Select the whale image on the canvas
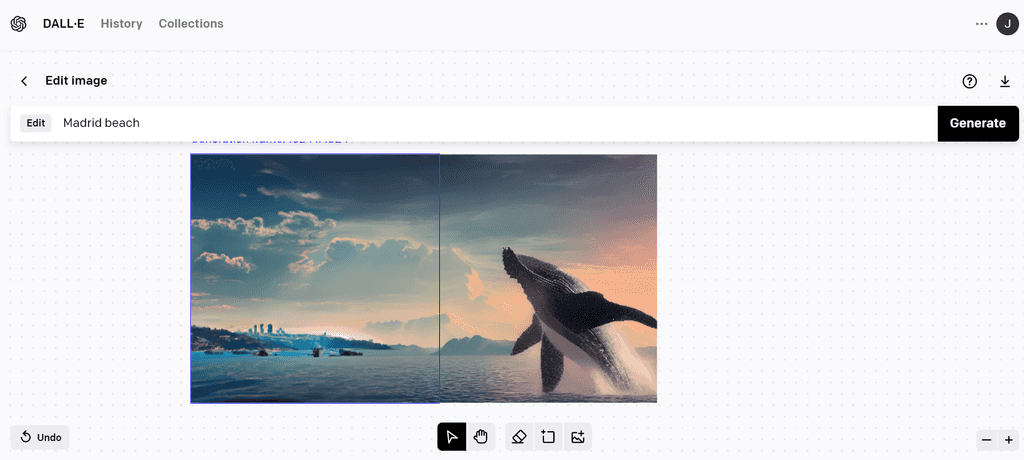The height and width of the screenshot is (460, 1024). pos(549,278)
